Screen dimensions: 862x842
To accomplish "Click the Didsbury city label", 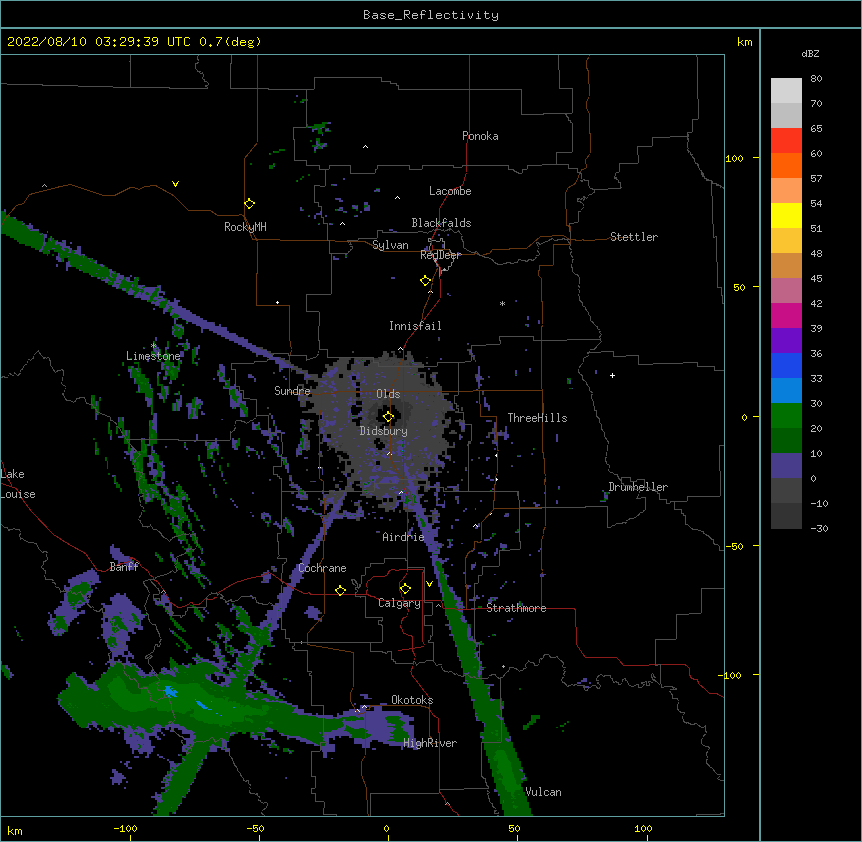I will 384,431.
